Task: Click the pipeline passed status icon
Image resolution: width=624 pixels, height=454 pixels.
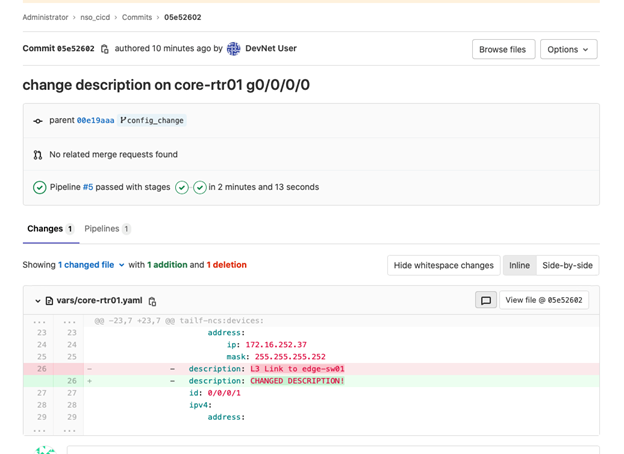Action: click(39, 187)
